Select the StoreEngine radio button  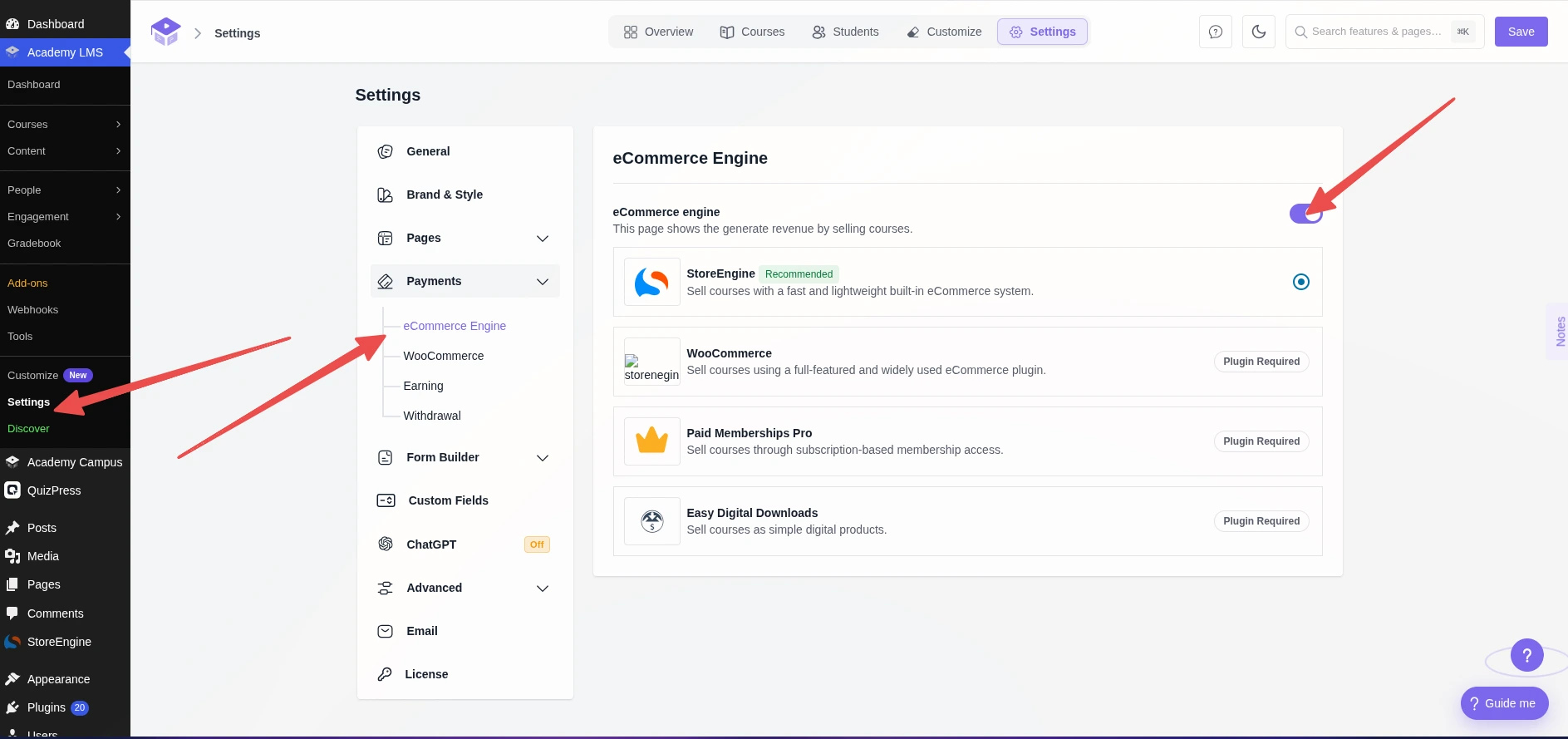coord(1301,282)
